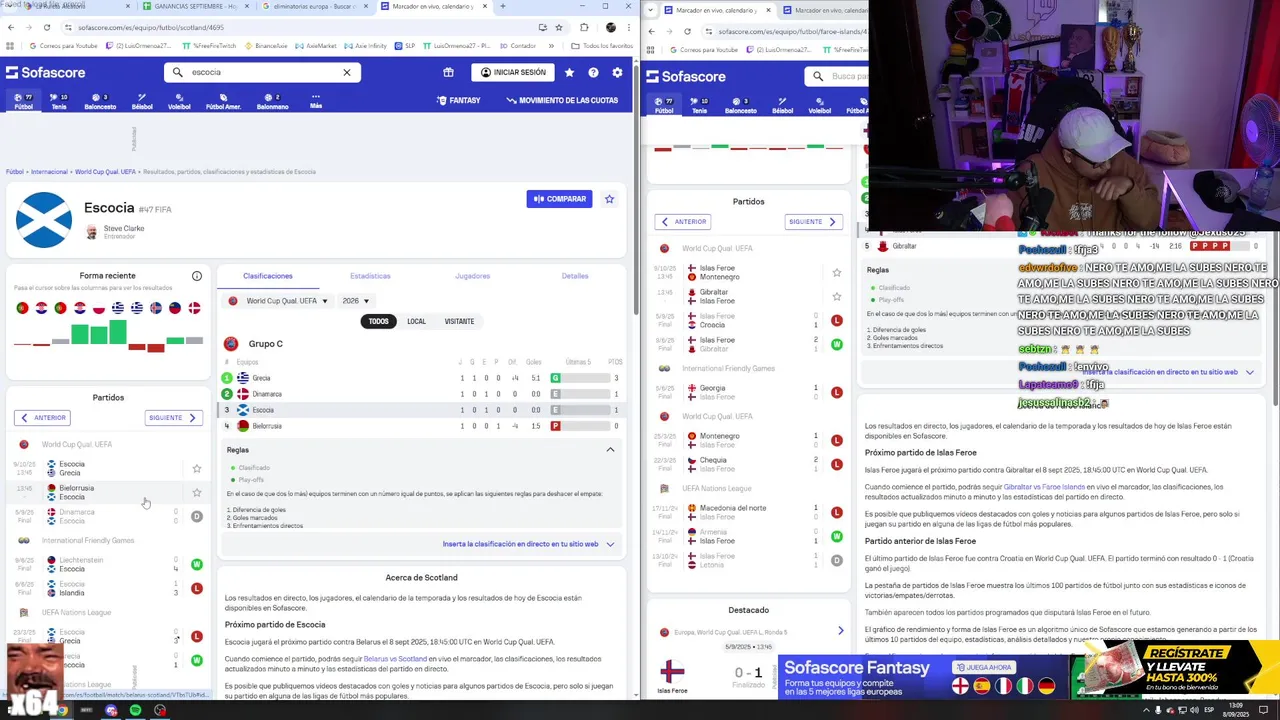Image resolution: width=1280 pixels, height=720 pixels.
Task: Click the left browser's address bar URL
Action: 150,27
